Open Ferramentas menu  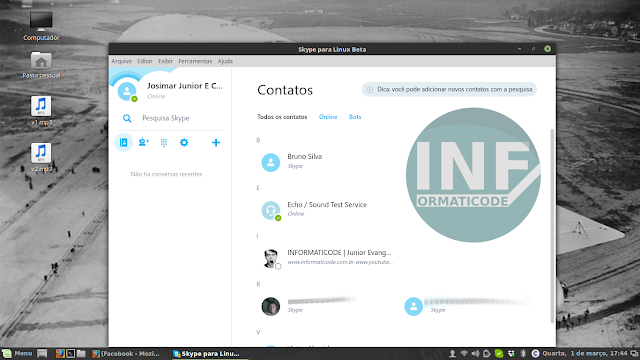tap(195, 61)
